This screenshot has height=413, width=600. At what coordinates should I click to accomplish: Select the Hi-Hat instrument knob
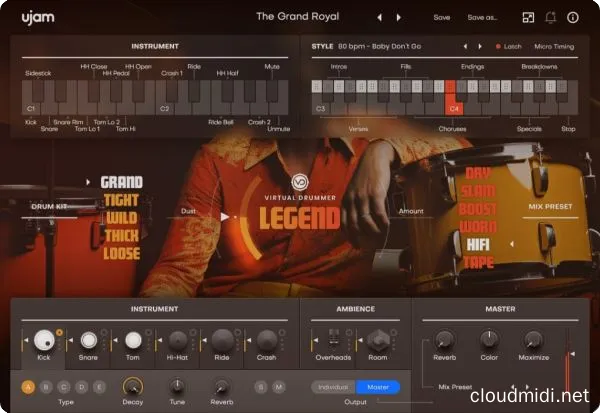coord(178,340)
